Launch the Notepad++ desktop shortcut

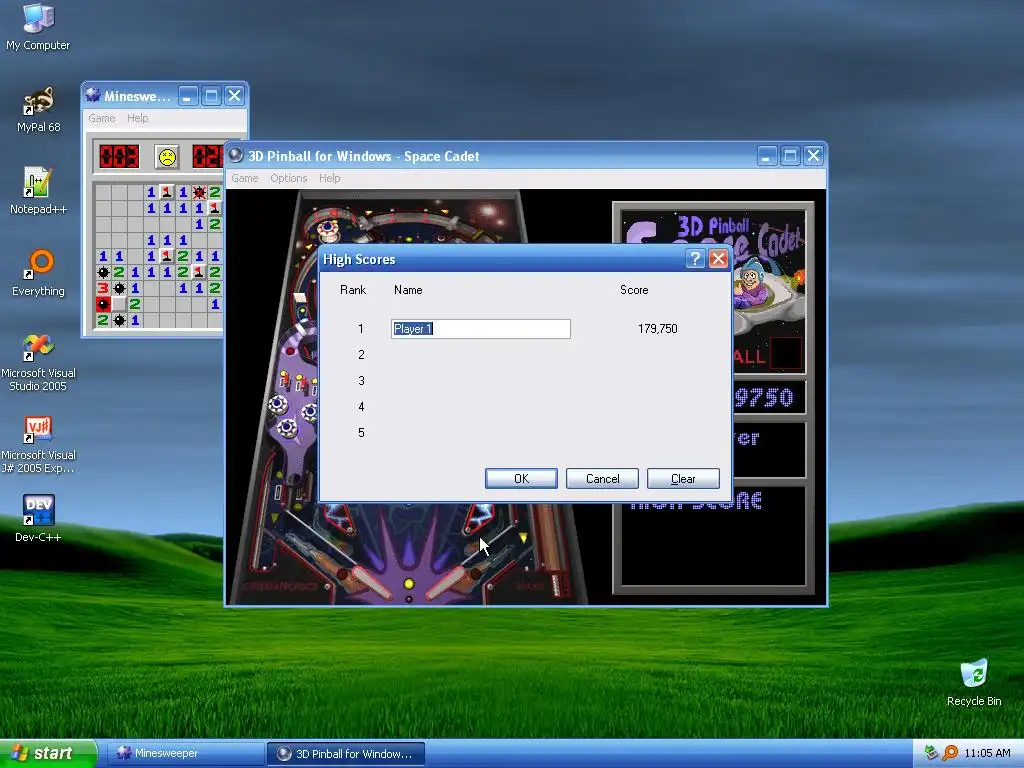tap(38, 191)
